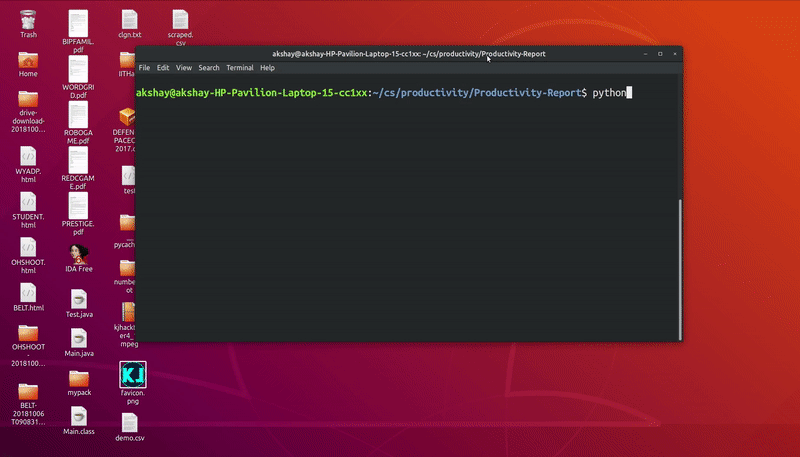
Task: Select OHSHOOT.html file icon
Action: pos(28,247)
